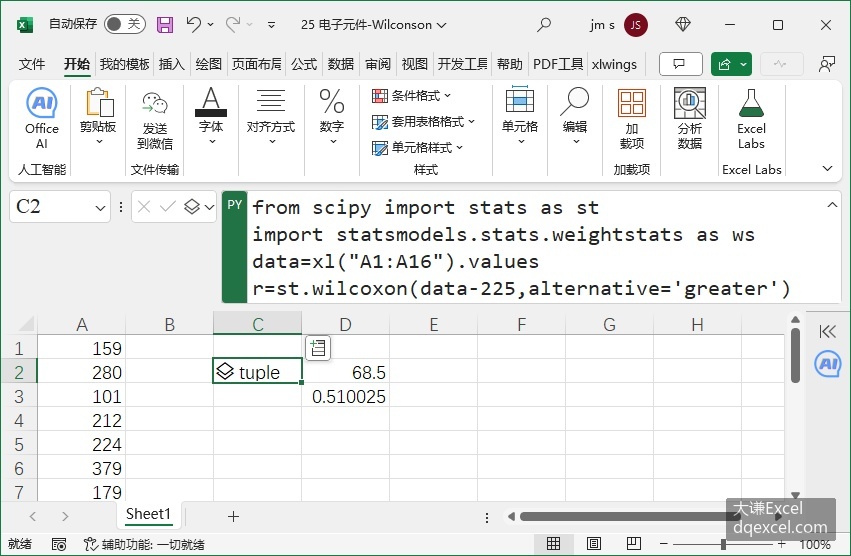Switch to the 公式 tab

coord(304,64)
